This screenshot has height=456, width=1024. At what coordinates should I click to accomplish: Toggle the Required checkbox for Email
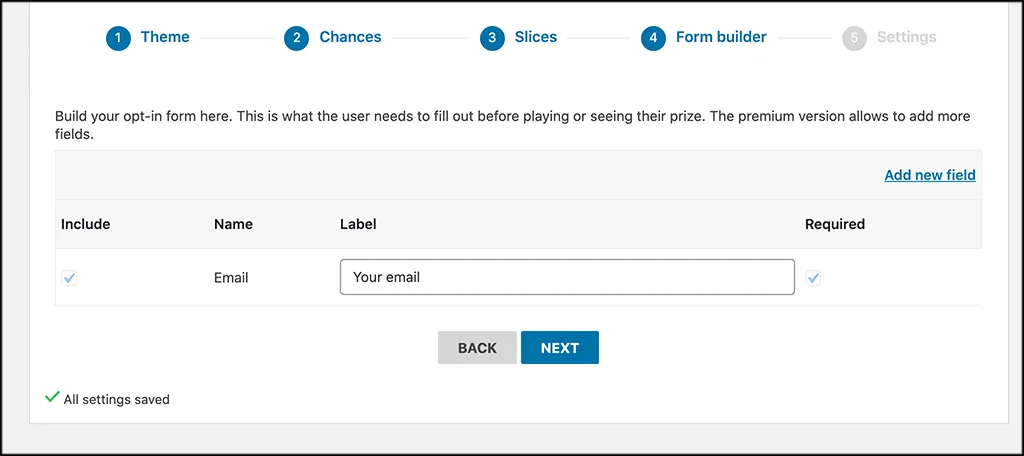(813, 278)
